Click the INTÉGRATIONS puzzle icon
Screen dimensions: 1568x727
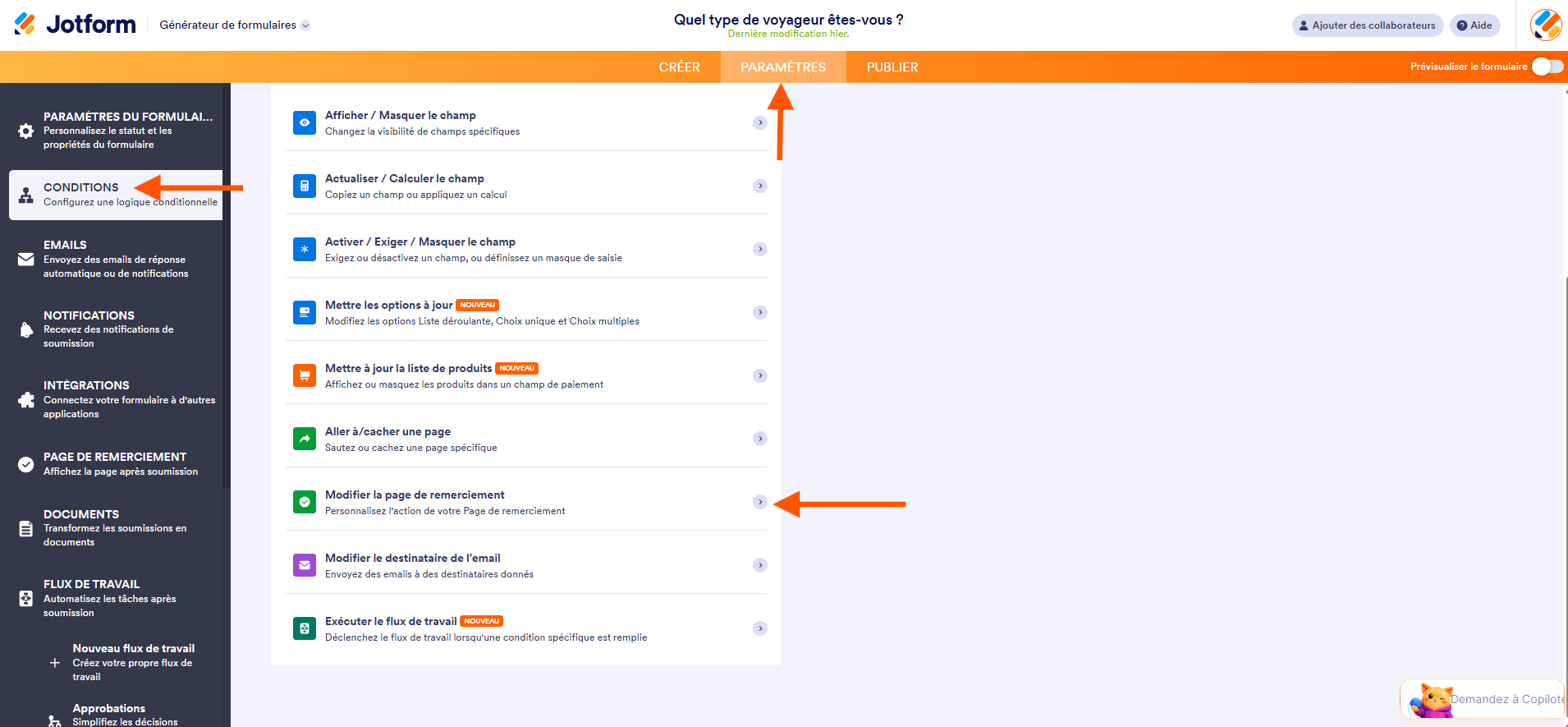pyautogui.click(x=26, y=400)
